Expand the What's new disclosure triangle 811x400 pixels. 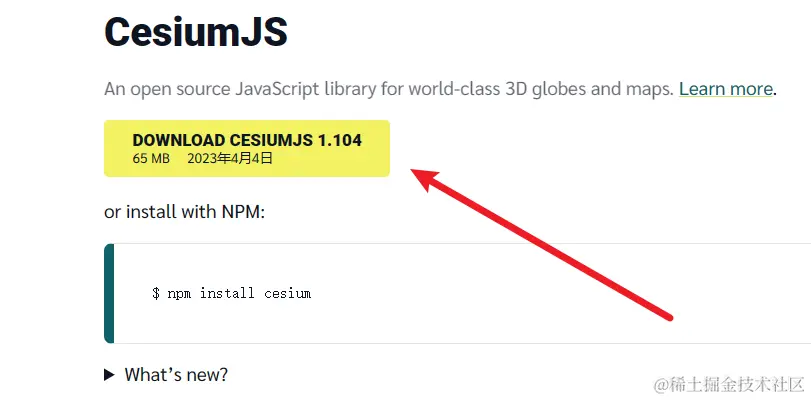coord(109,375)
